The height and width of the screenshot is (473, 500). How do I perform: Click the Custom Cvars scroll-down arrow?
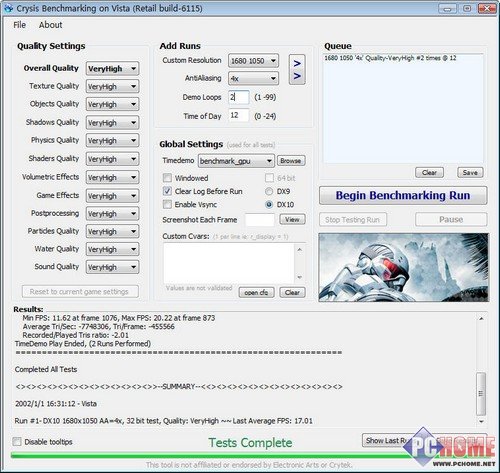pyautogui.click(x=299, y=277)
